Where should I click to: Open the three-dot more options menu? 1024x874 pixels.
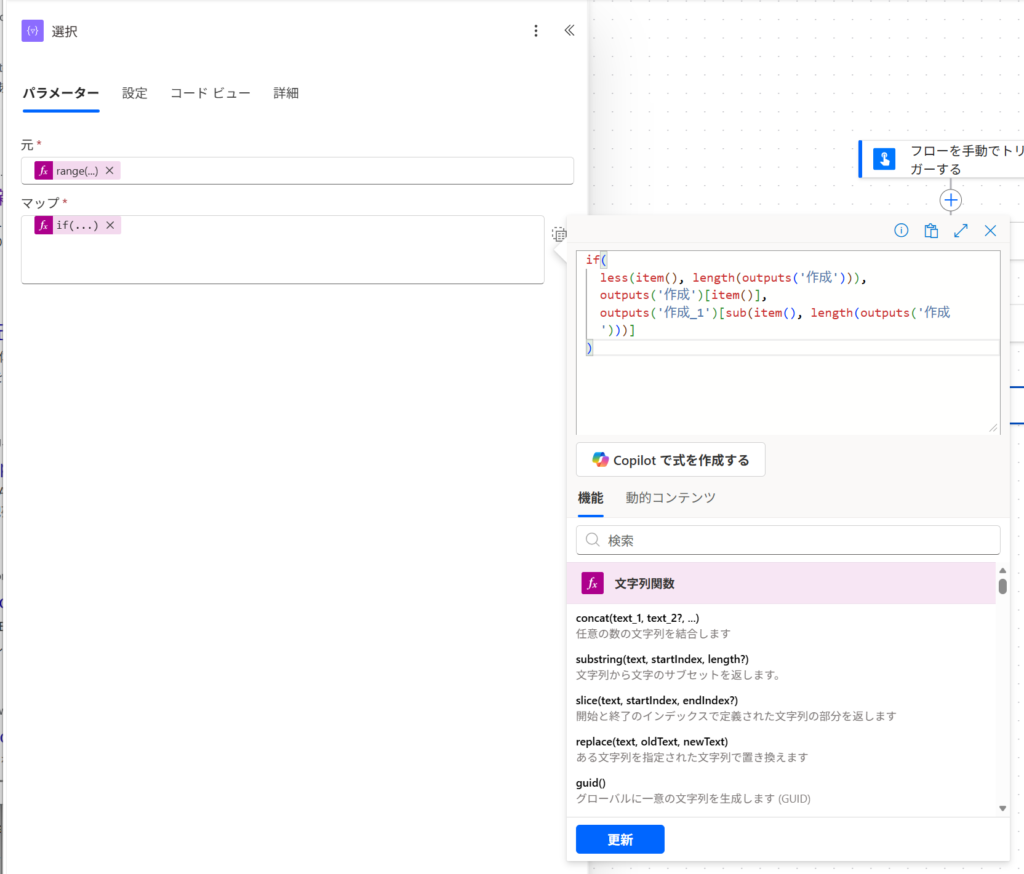click(536, 31)
